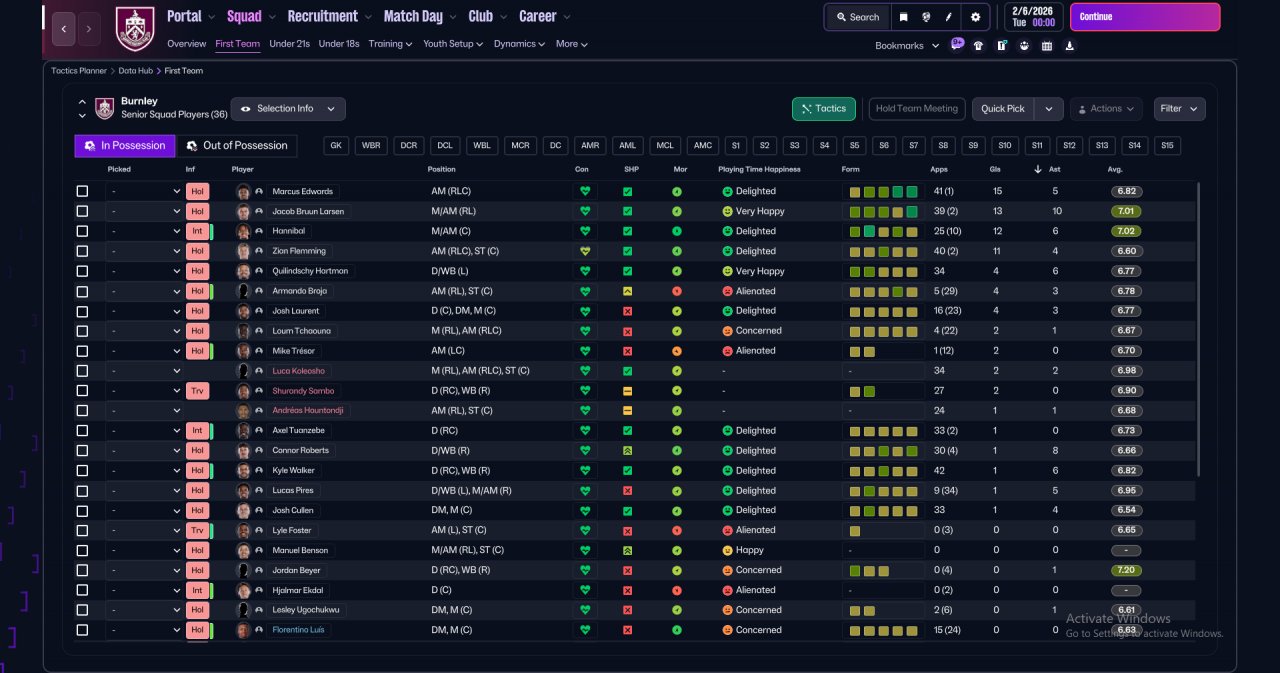Tick the checkbox for Marcus Edwards

82,191
